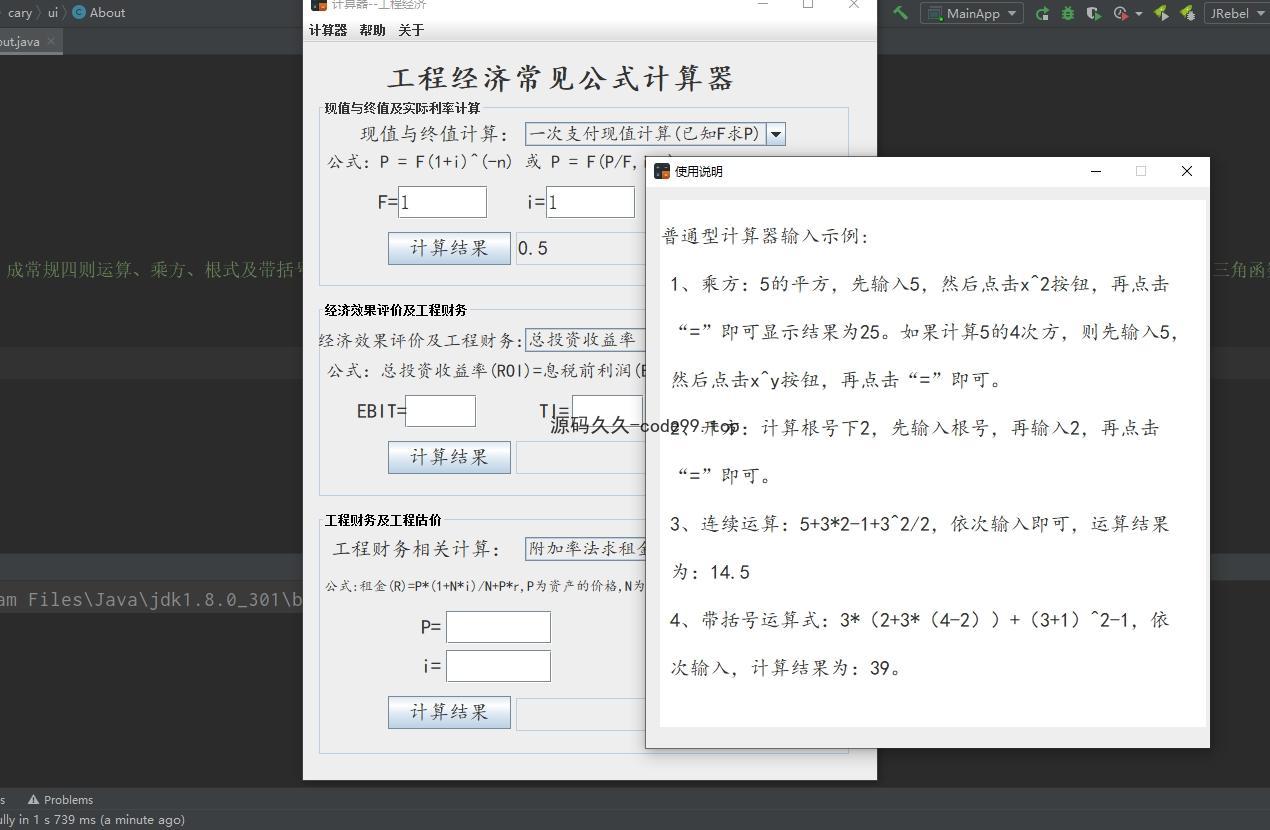The height and width of the screenshot is (830, 1270).
Task: Click the F= input field
Action: [442, 202]
